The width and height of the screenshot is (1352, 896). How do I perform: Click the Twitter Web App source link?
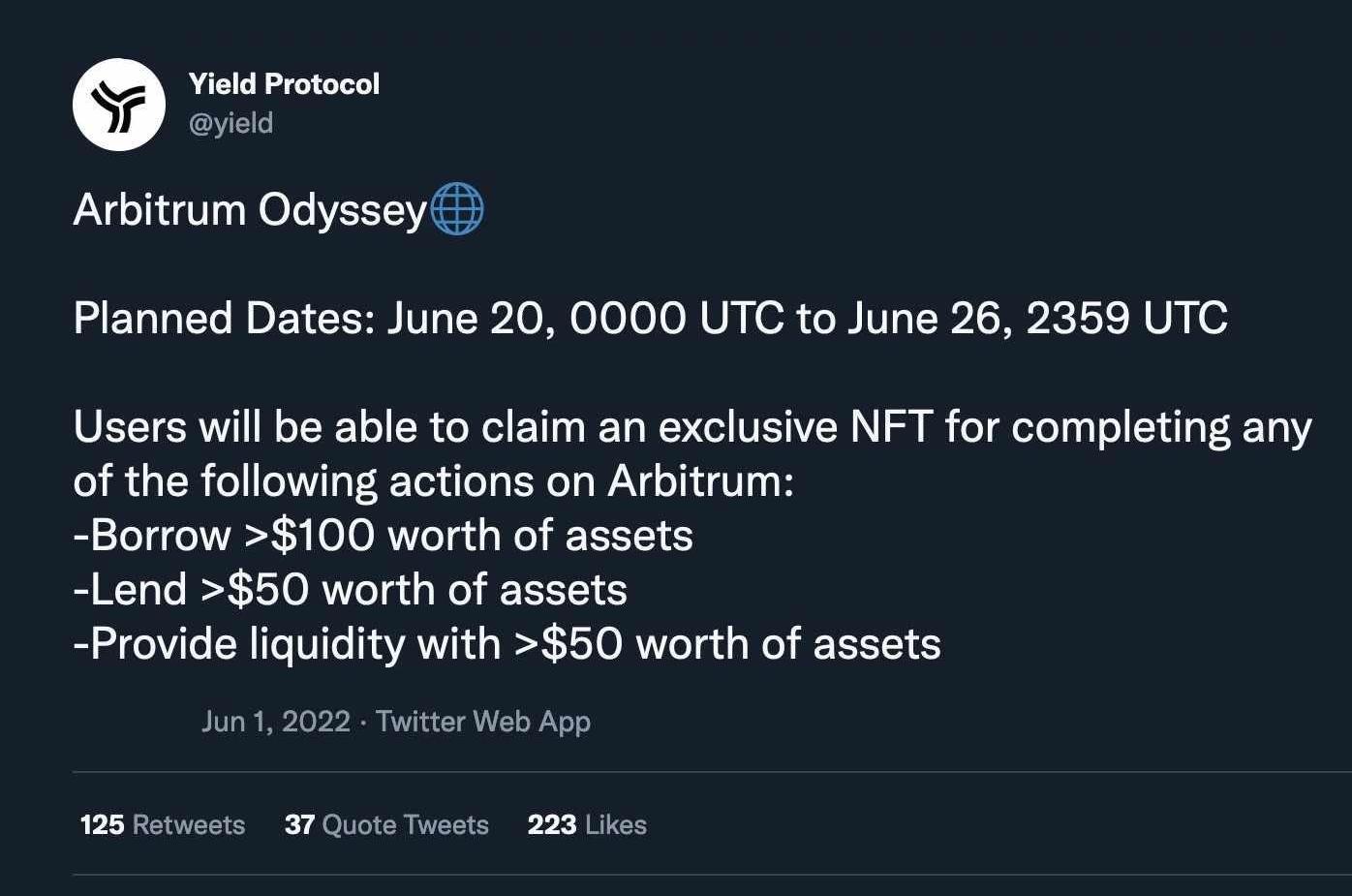[x=482, y=722]
